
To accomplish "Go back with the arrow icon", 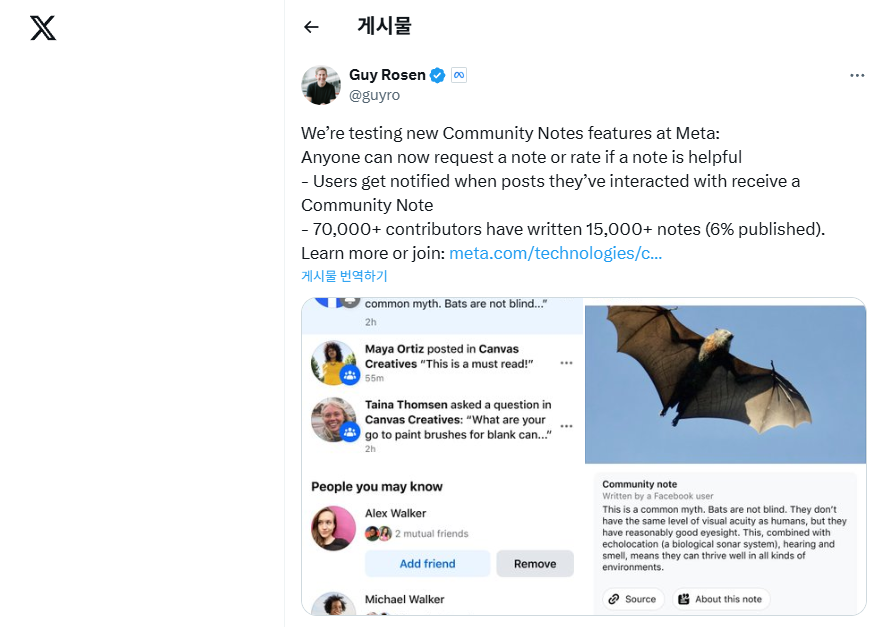I will click(x=311, y=27).
